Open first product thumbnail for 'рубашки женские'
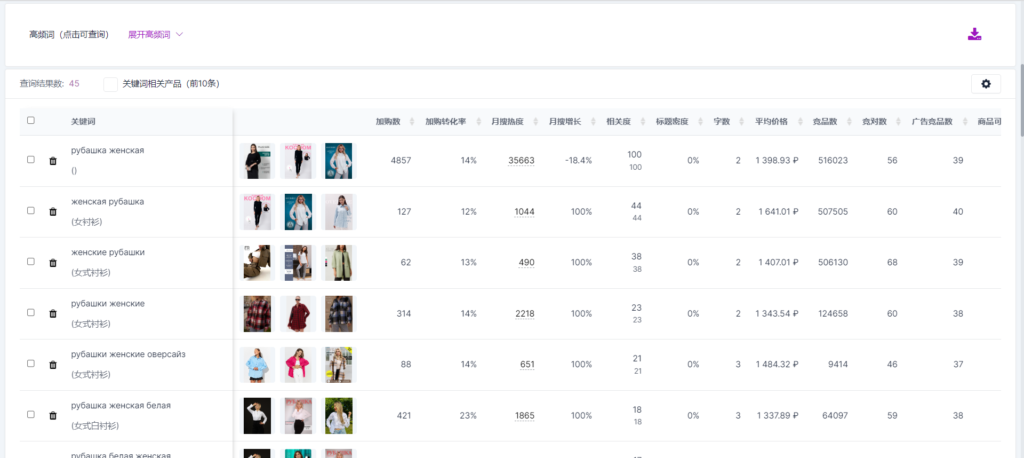This screenshot has height=458, width=1024. [x=257, y=314]
